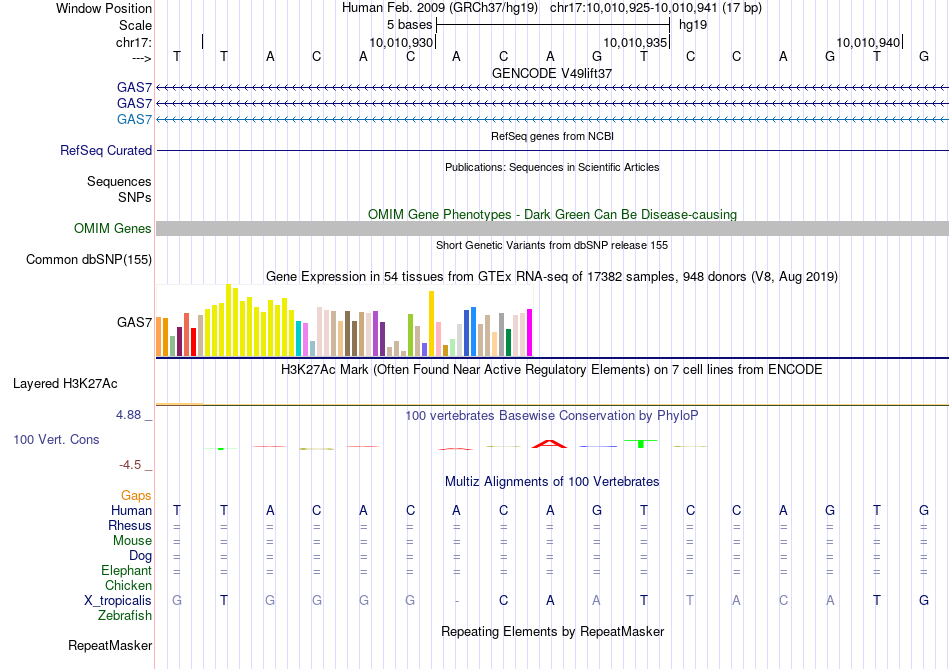This screenshot has width=950, height=669.
Task: Click the Mouse alignment row label
Action: [x=132, y=541]
